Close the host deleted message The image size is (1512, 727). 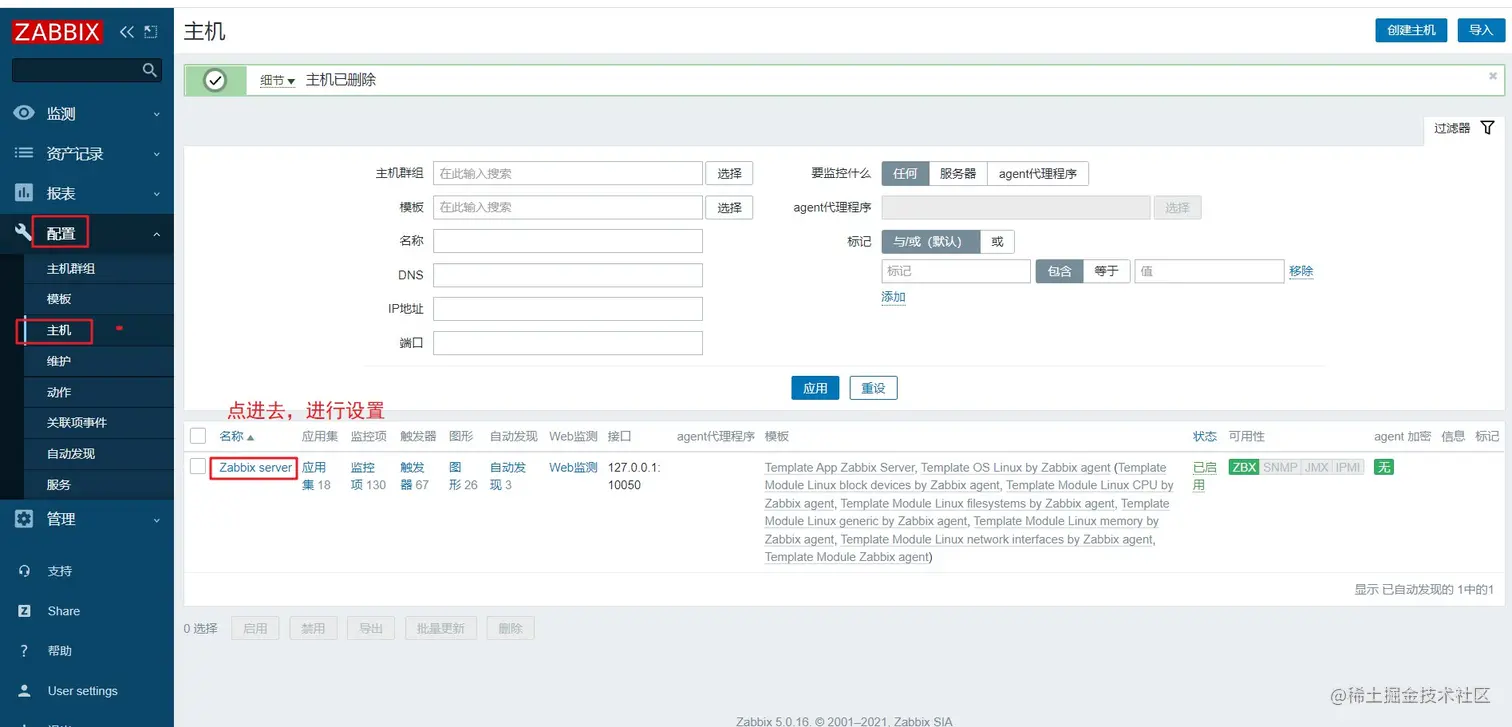(x=1493, y=76)
